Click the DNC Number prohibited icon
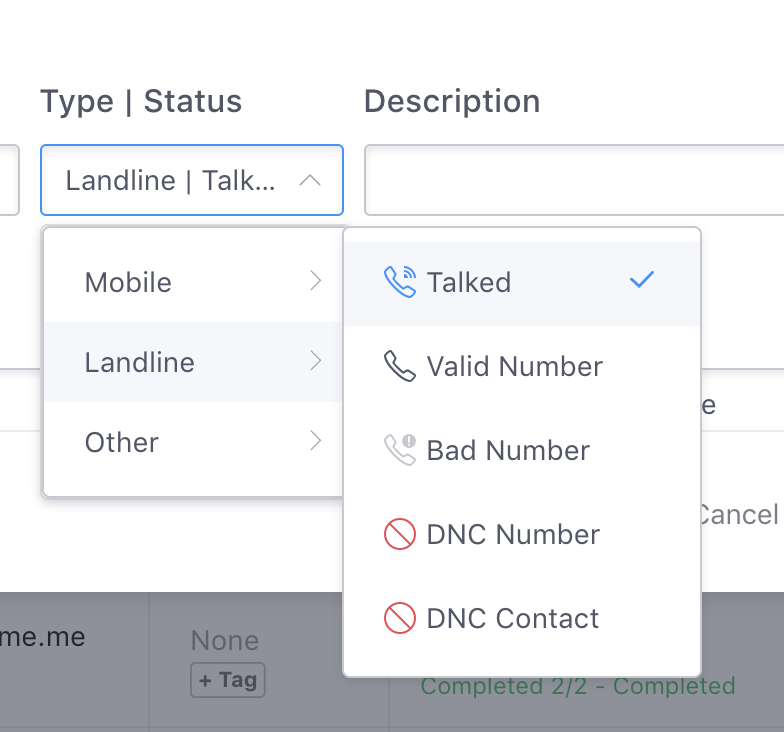This screenshot has width=784, height=732. 400,534
